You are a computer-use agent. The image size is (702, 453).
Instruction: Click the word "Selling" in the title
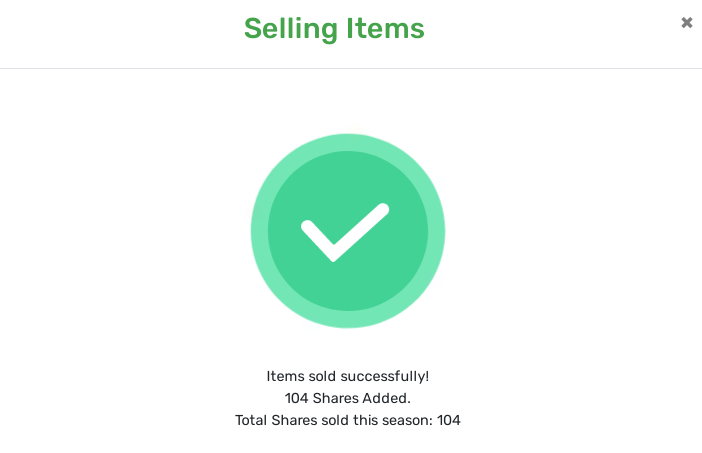click(291, 29)
